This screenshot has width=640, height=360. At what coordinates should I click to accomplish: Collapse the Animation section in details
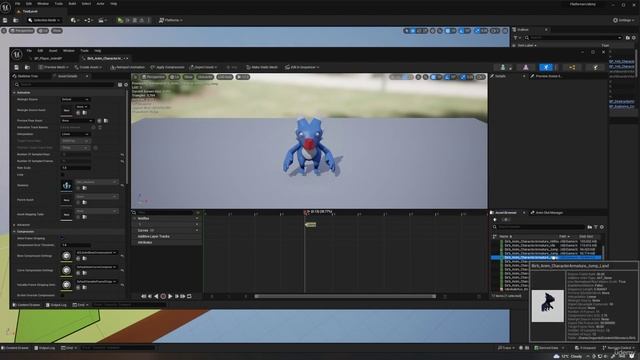[15, 93]
